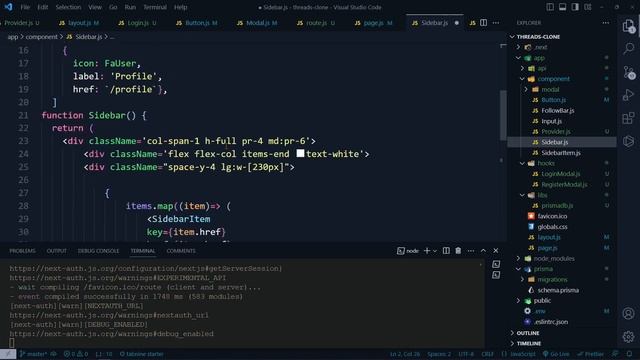Open SidebarItem.js in the explorer

point(561,153)
